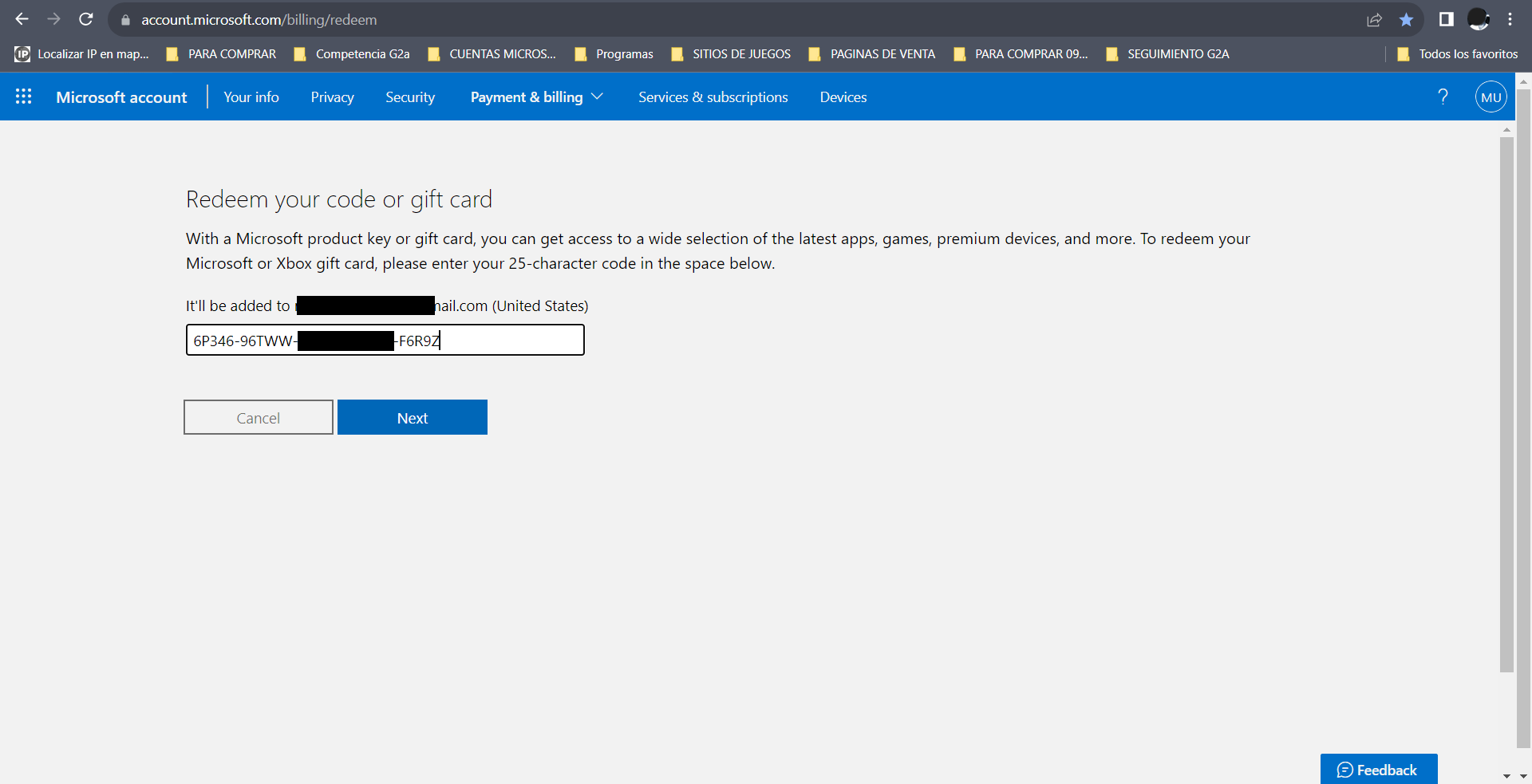Expand Todos los favoritos folder
Screen dimensions: 1532x784
[x=1459, y=54]
